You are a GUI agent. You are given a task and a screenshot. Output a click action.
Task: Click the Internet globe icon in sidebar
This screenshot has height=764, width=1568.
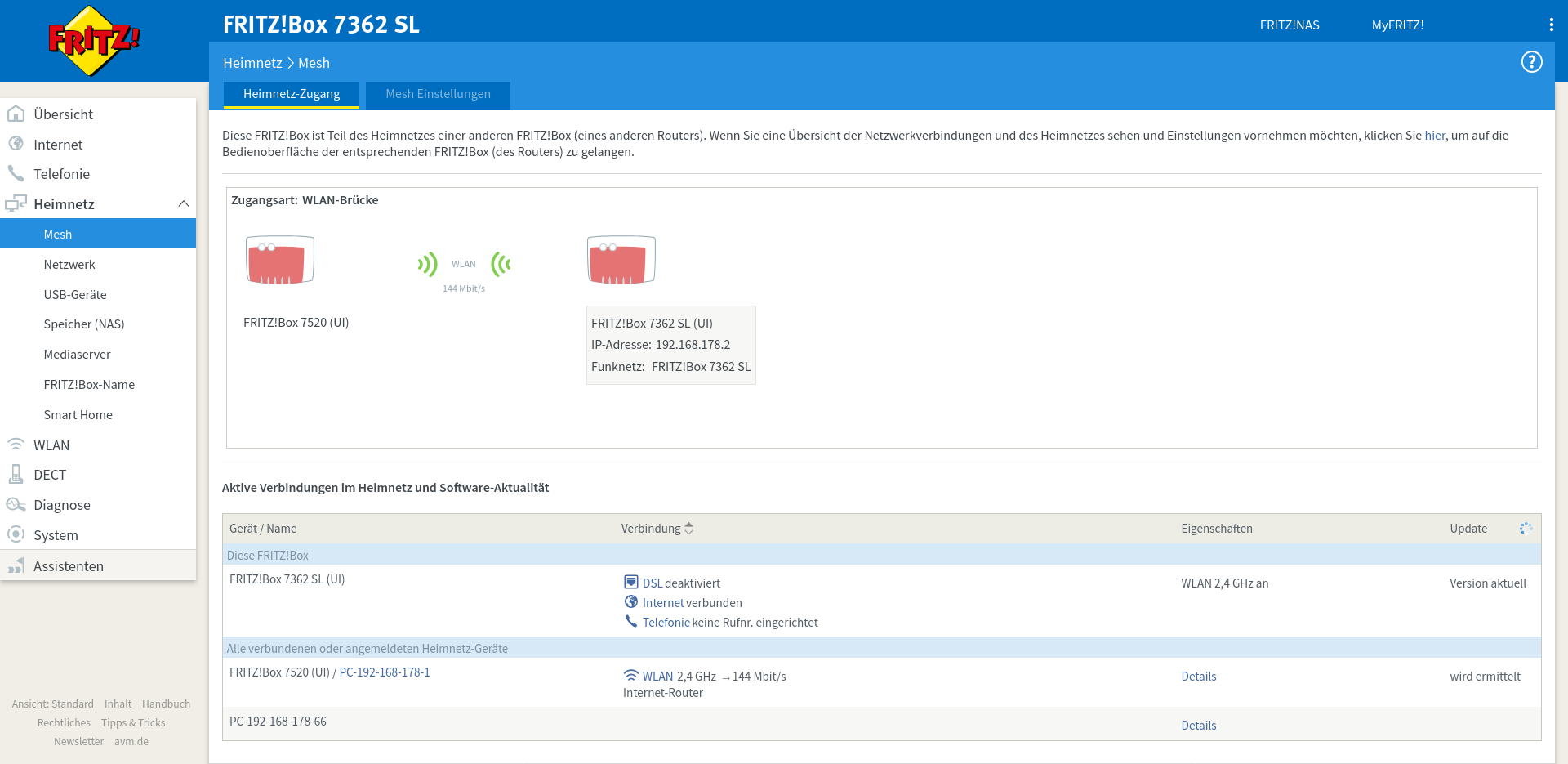tap(16, 144)
